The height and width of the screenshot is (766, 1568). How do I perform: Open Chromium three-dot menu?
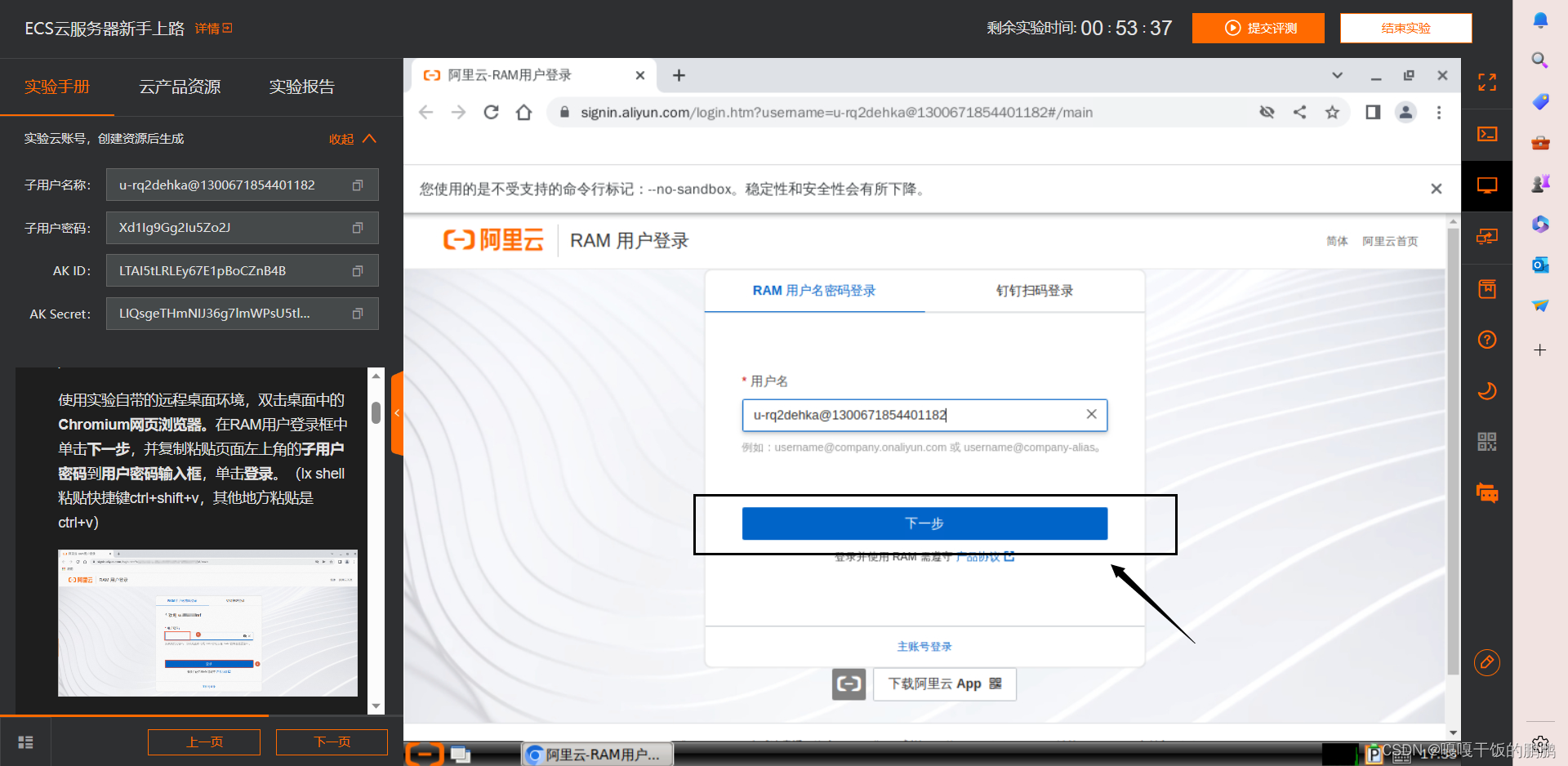pyautogui.click(x=1439, y=113)
